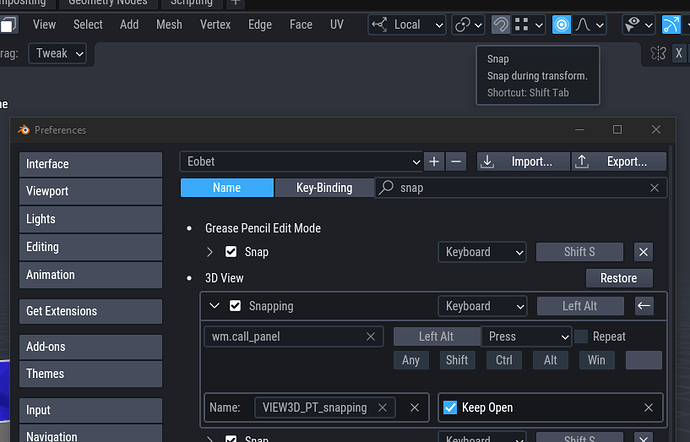Toggle the gizmo display icon
Viewport: 690px width, 442px height.
coord(671,25)
